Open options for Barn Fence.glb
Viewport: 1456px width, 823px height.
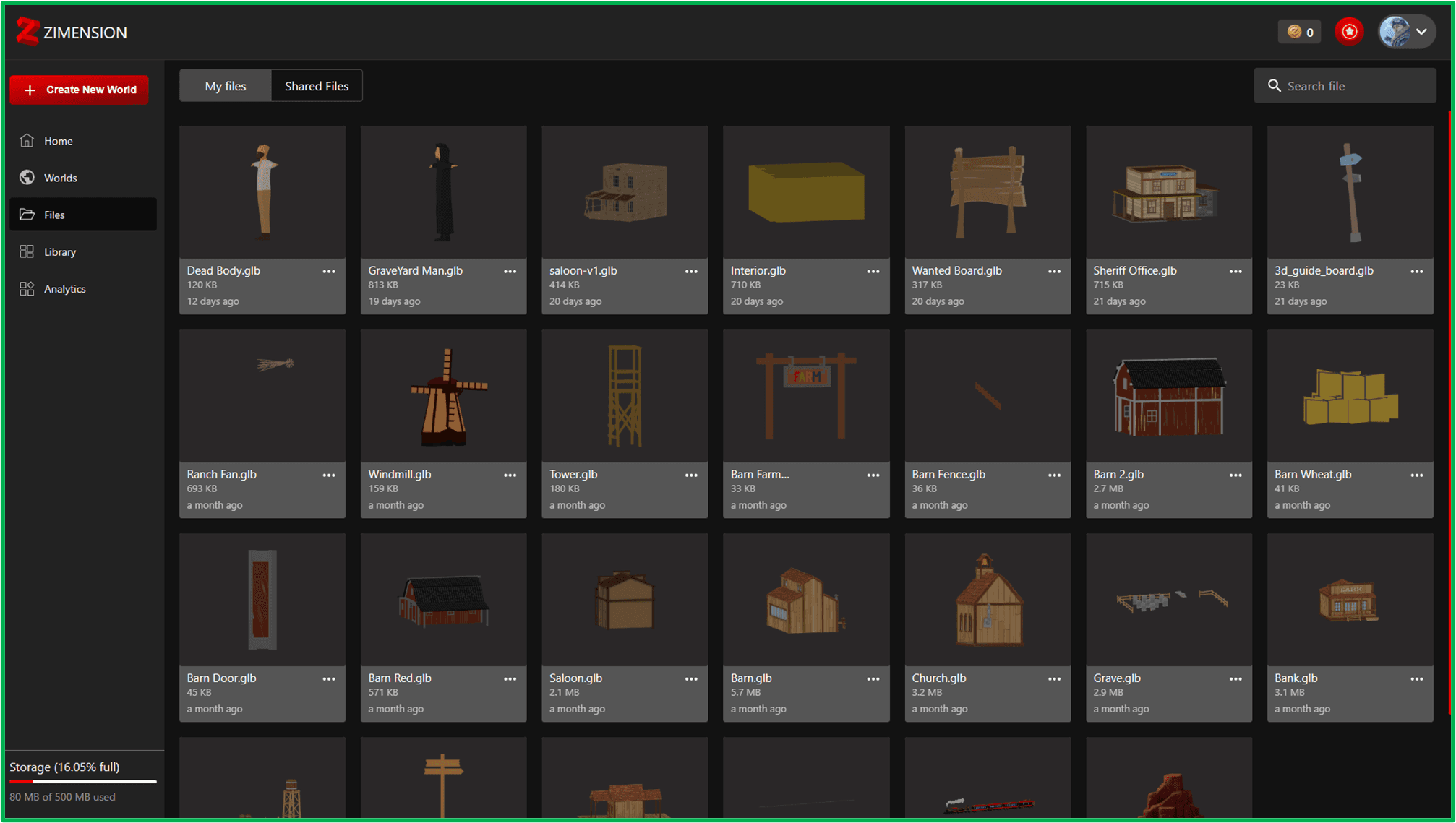tap(1055, 475)
